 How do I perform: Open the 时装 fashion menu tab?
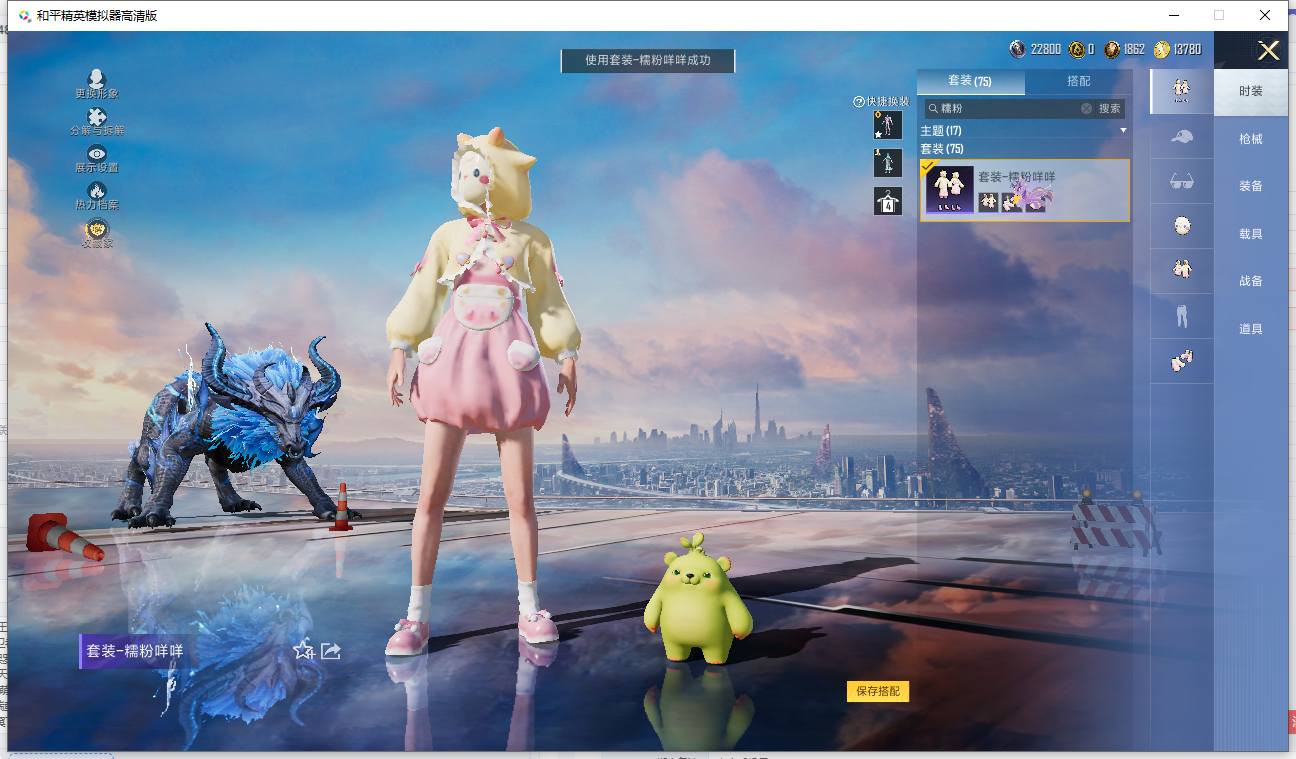click(x=1251, y=91)
